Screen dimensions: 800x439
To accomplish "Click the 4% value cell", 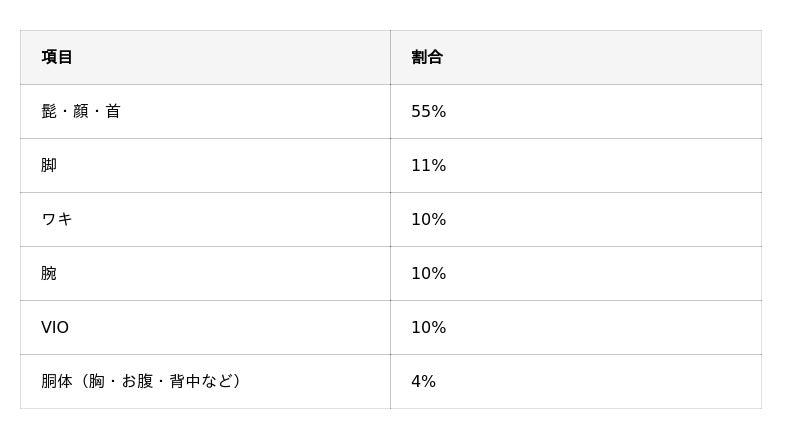I will click(423, 382).
